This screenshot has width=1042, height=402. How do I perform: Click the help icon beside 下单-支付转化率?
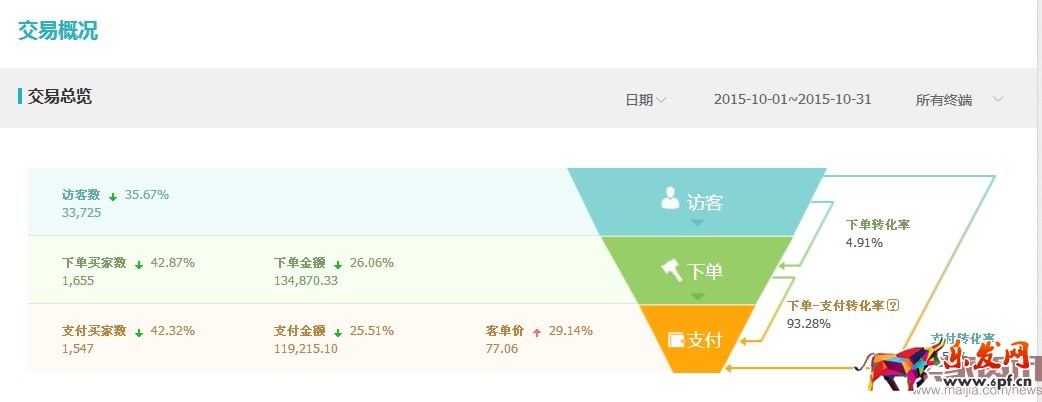(x=894, y=306)
